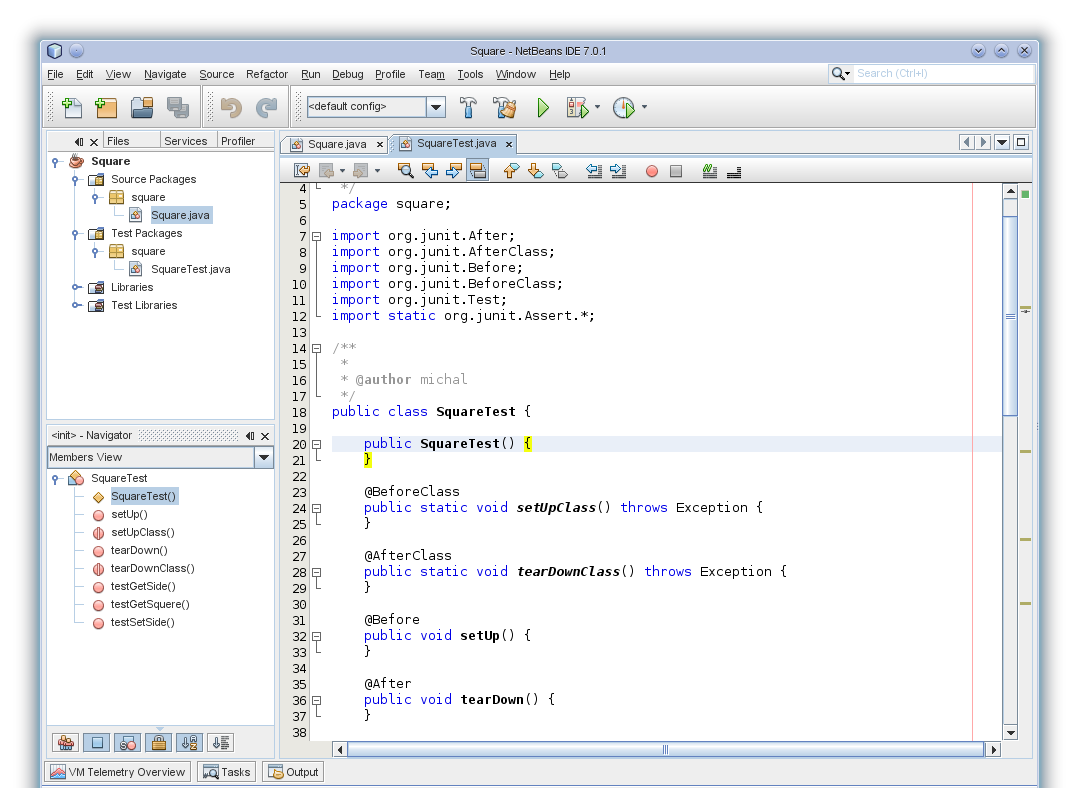Image resolution: width=1079 pixels, height=788 pixels.
Task: Open the Profile Project dropdown arrow
Action: point(644,107)
